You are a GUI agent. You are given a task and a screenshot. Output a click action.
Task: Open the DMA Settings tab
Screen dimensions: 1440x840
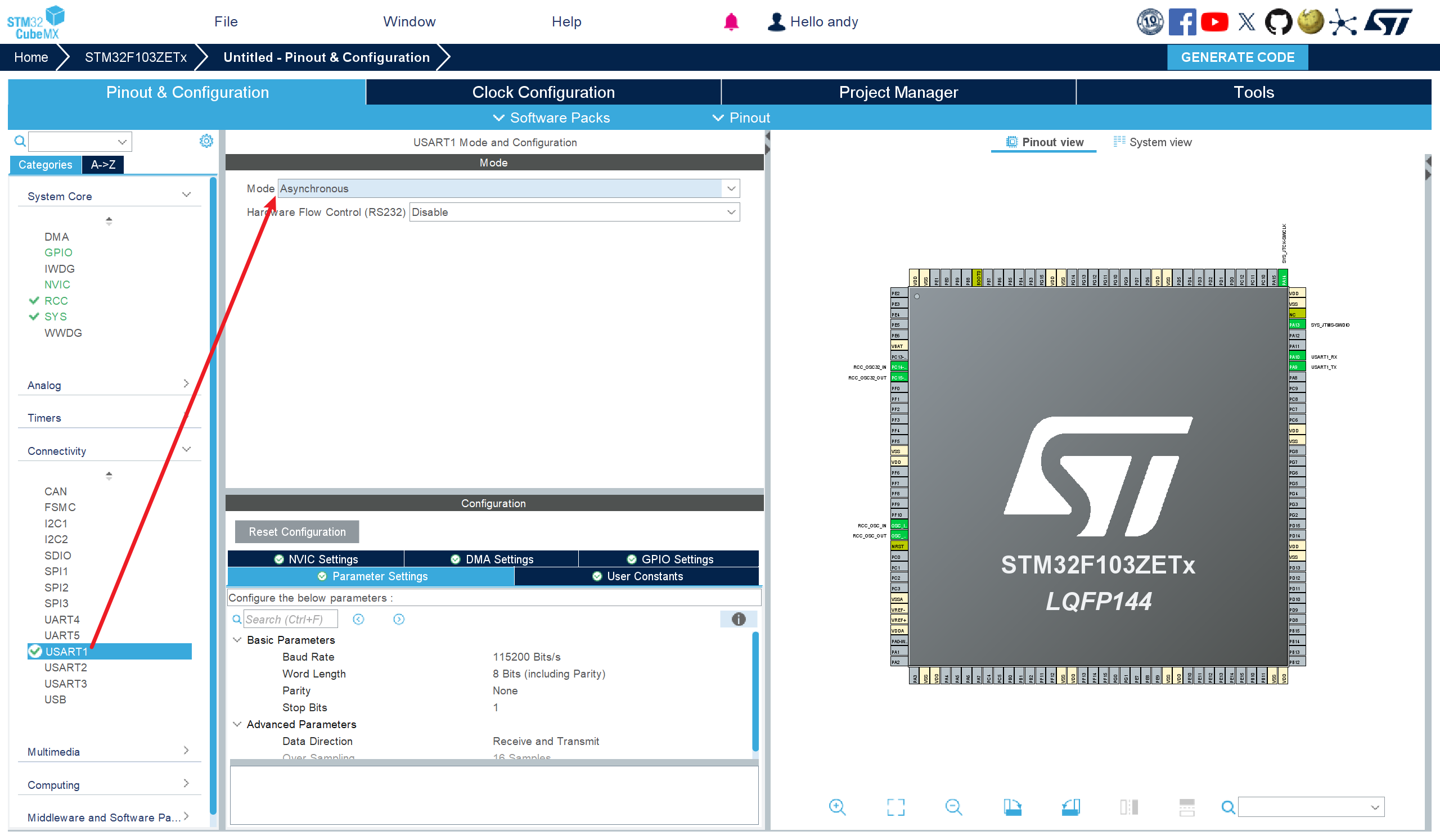pos(492,559)
